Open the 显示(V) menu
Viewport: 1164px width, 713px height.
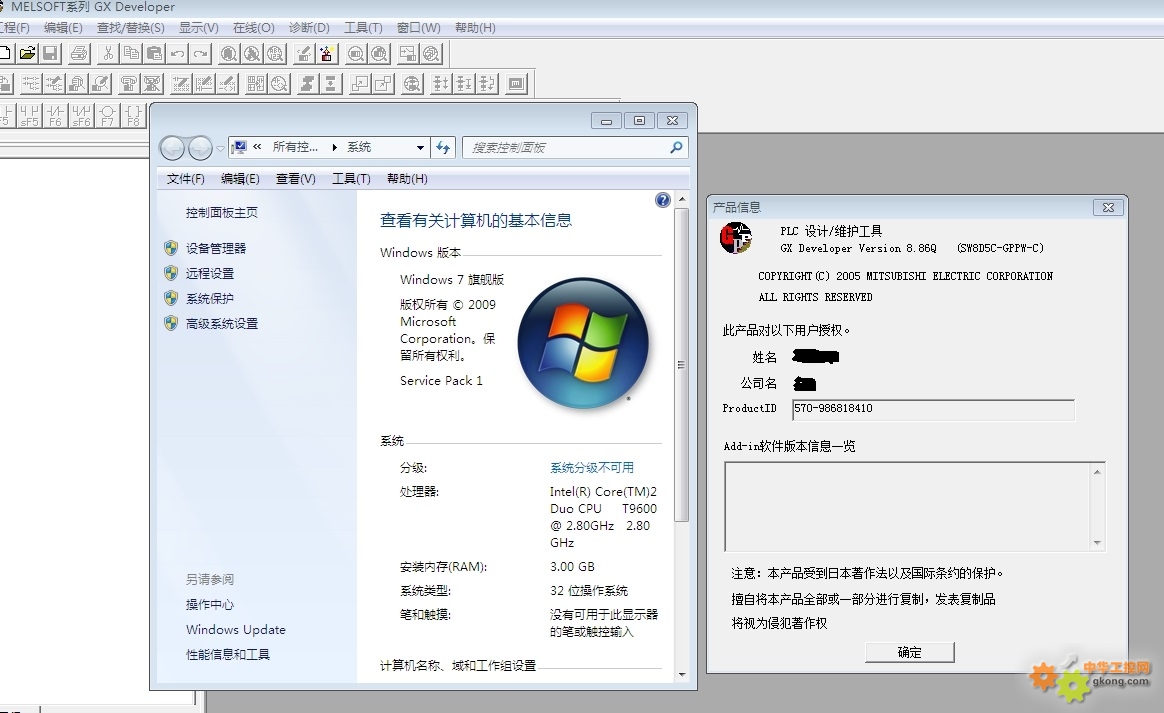(198, 27)
